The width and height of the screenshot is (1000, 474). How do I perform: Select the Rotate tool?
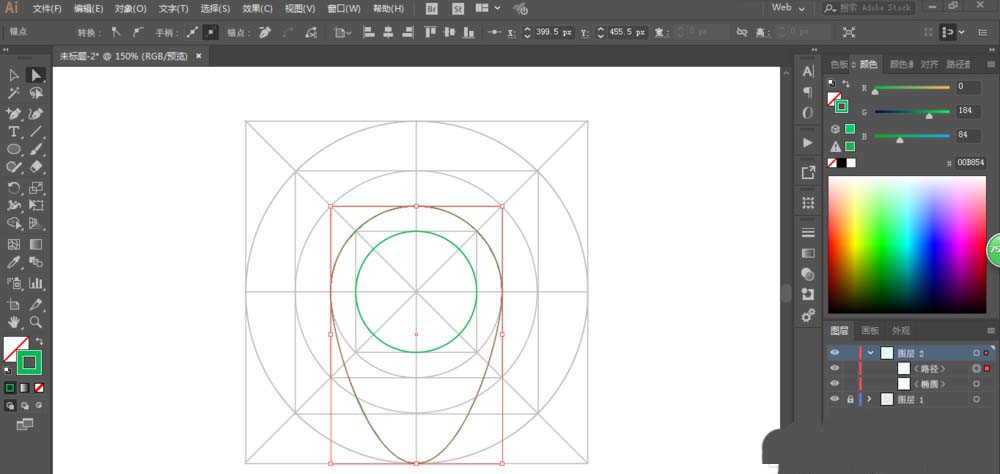(14, 187)
